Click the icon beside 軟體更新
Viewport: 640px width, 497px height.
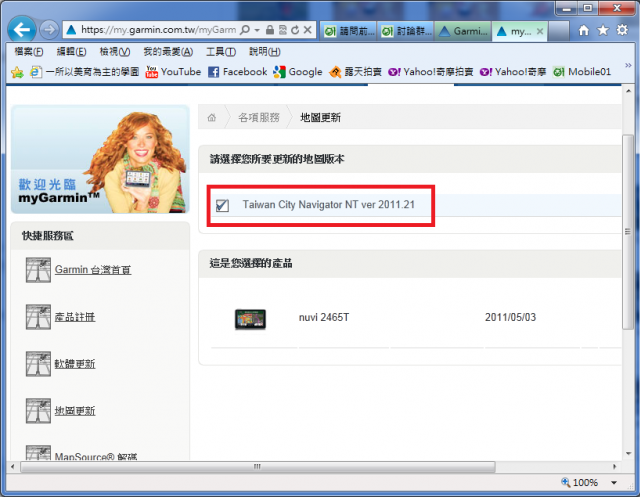[x=38, y=364]
